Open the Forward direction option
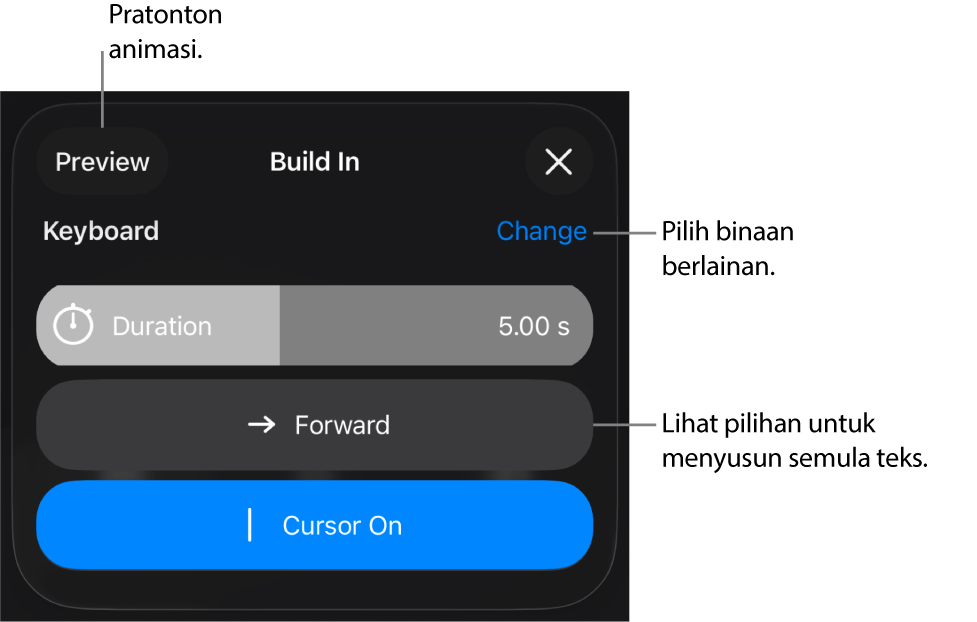The image size is (977, 622). 314,425
